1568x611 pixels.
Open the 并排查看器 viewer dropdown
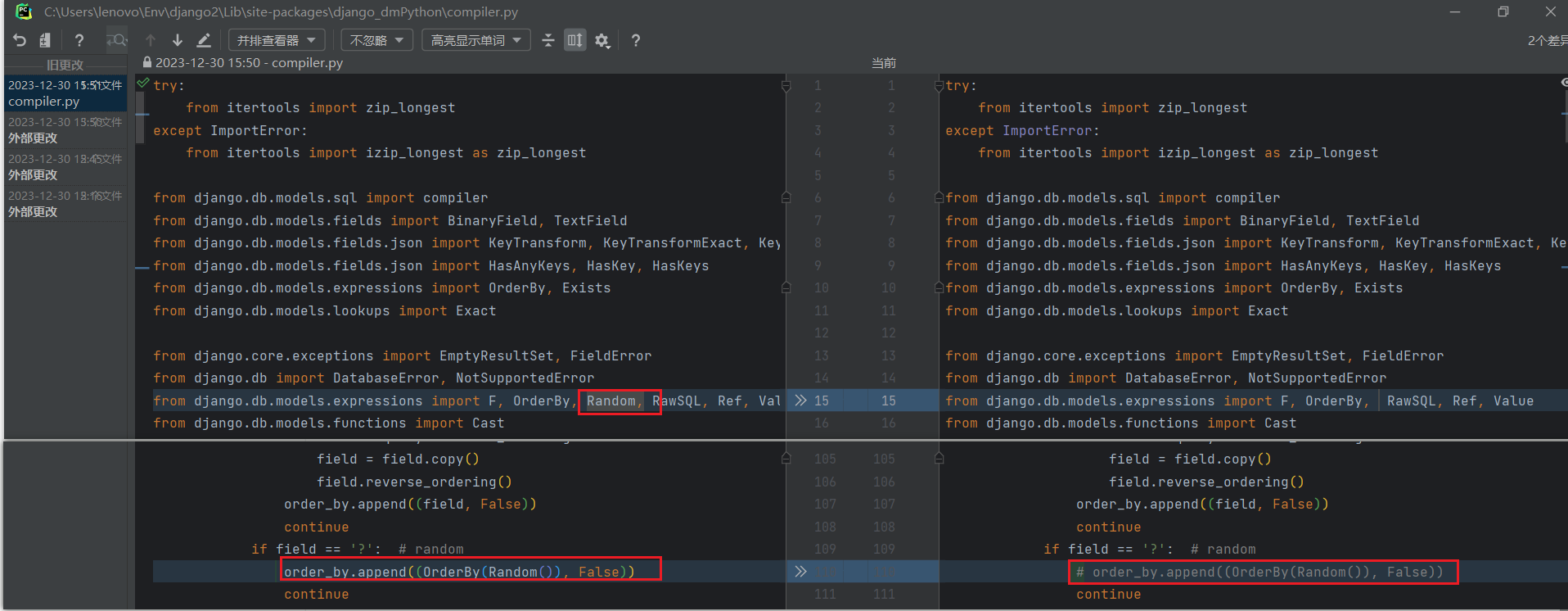[x=277, y=40]
